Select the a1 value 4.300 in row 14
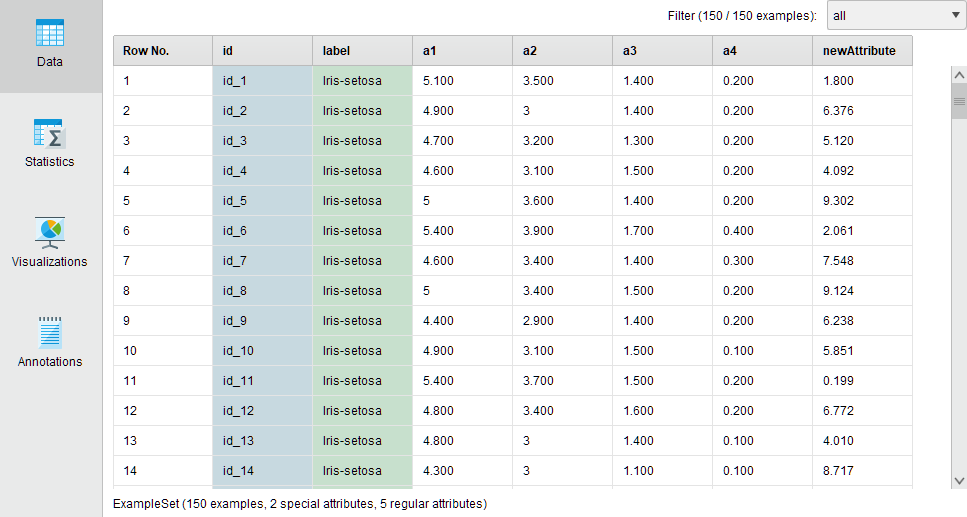This screenshot has width=967, height=517. tap(438, 471)
